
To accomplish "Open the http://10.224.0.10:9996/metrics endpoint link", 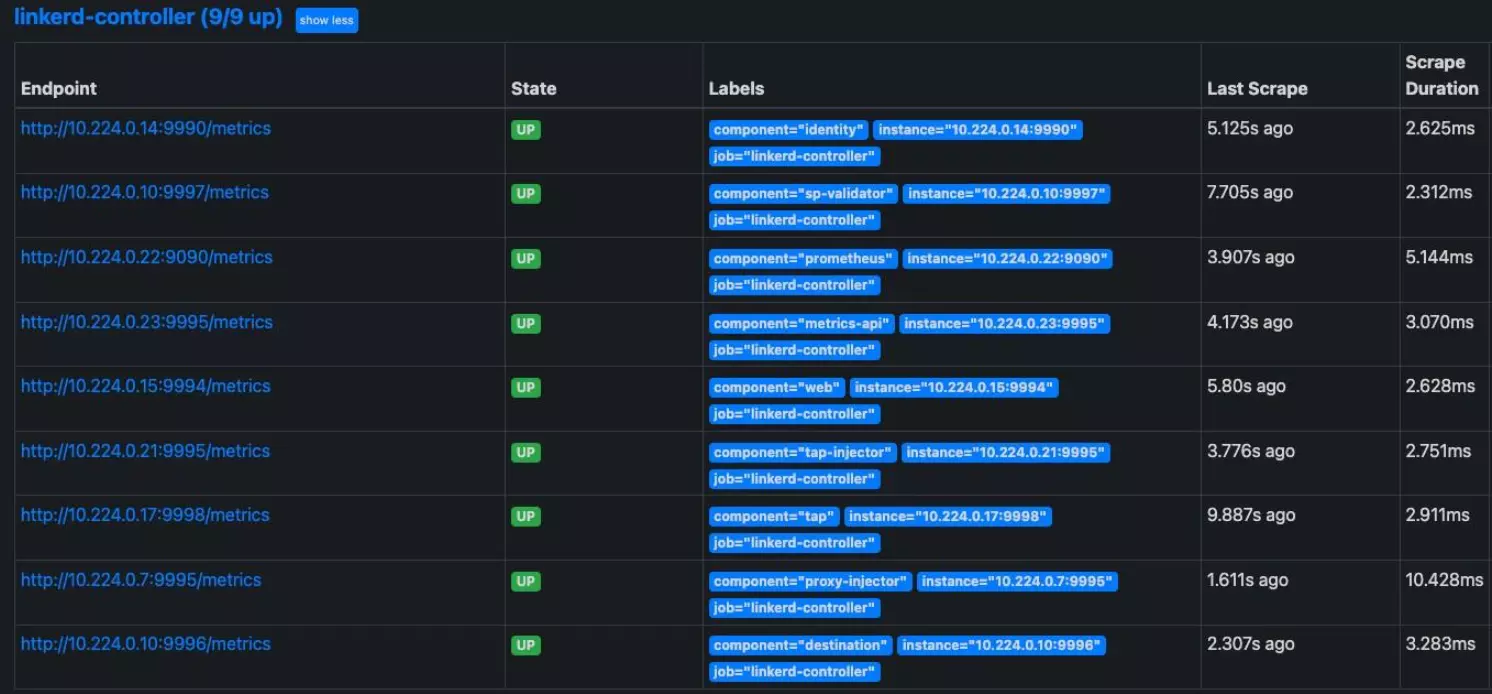I will click(x=146, y=644).
